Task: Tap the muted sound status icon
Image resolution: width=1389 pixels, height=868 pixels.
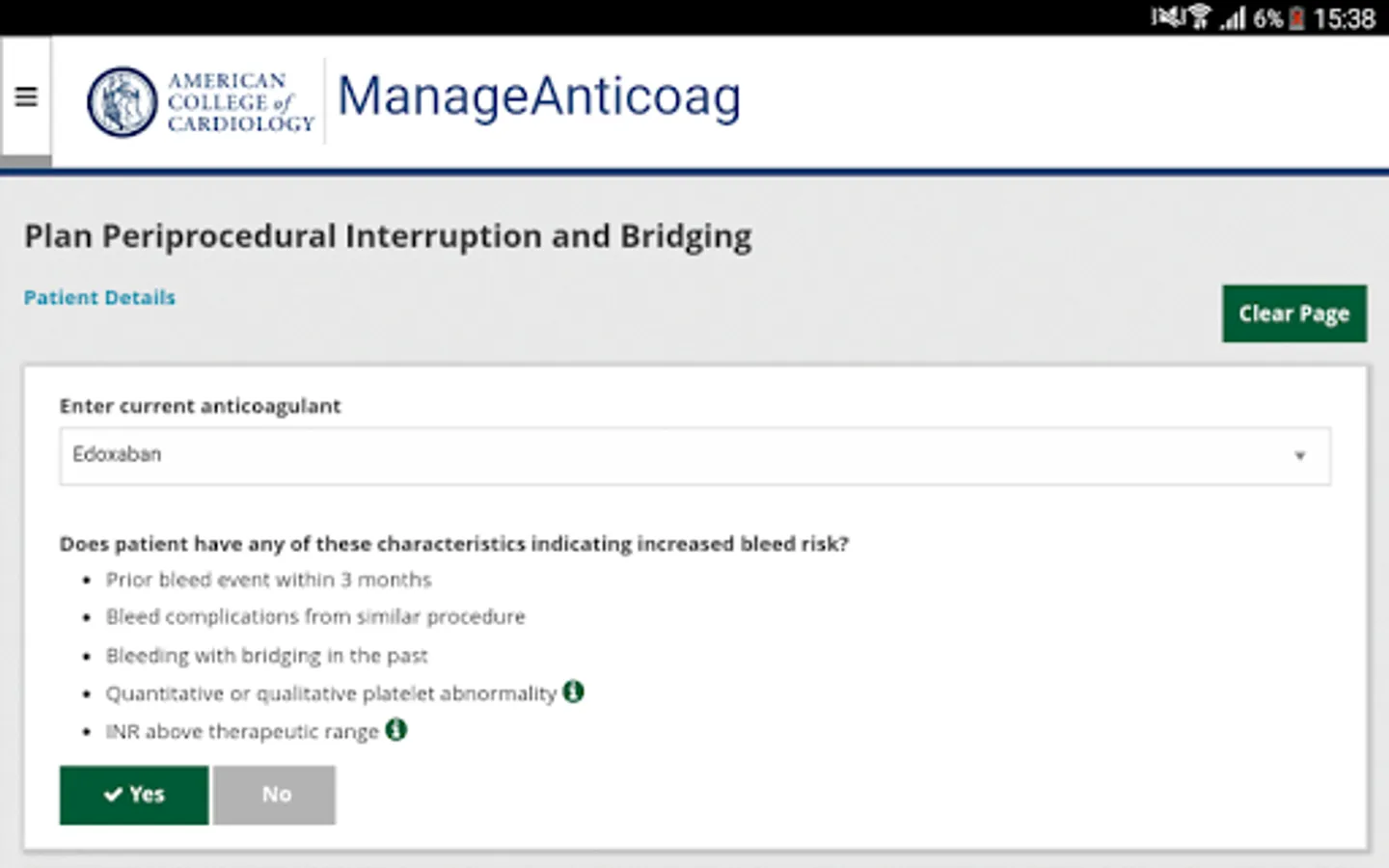Action: 1167,16
